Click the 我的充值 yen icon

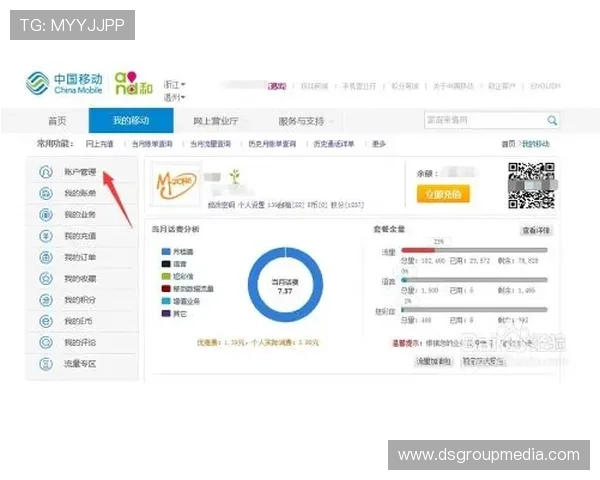pos(46,236)
